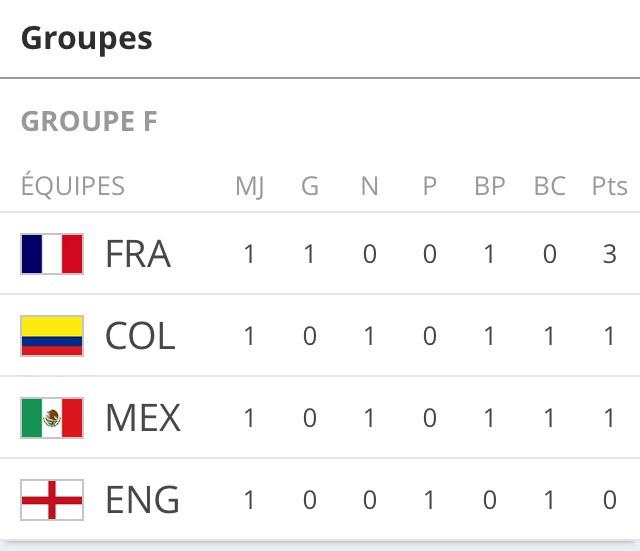
Task: Click the ÉQUIPES column header
Action: [73, 186]
